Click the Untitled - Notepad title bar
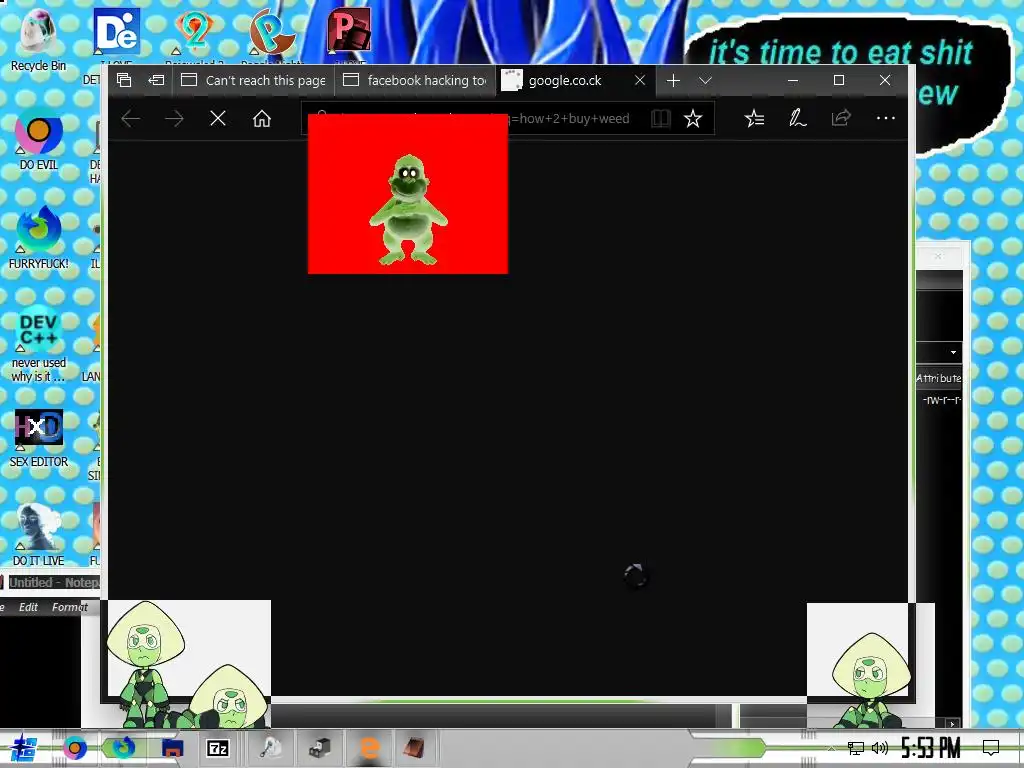This screenshot has width=1024, height=768. [50, 582]
